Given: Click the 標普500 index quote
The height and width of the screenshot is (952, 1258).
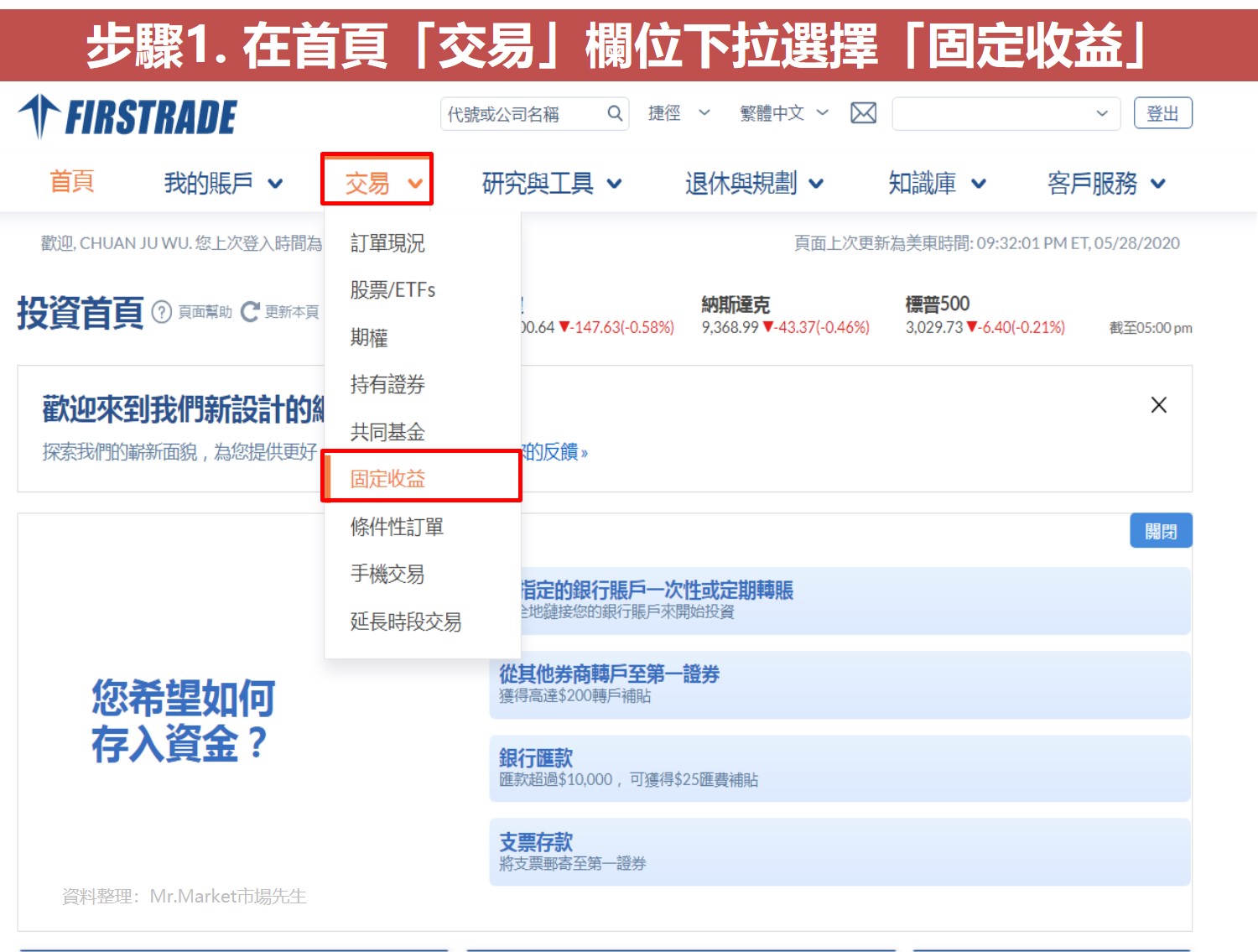Looking at the screenshot, I should point(985,315).
